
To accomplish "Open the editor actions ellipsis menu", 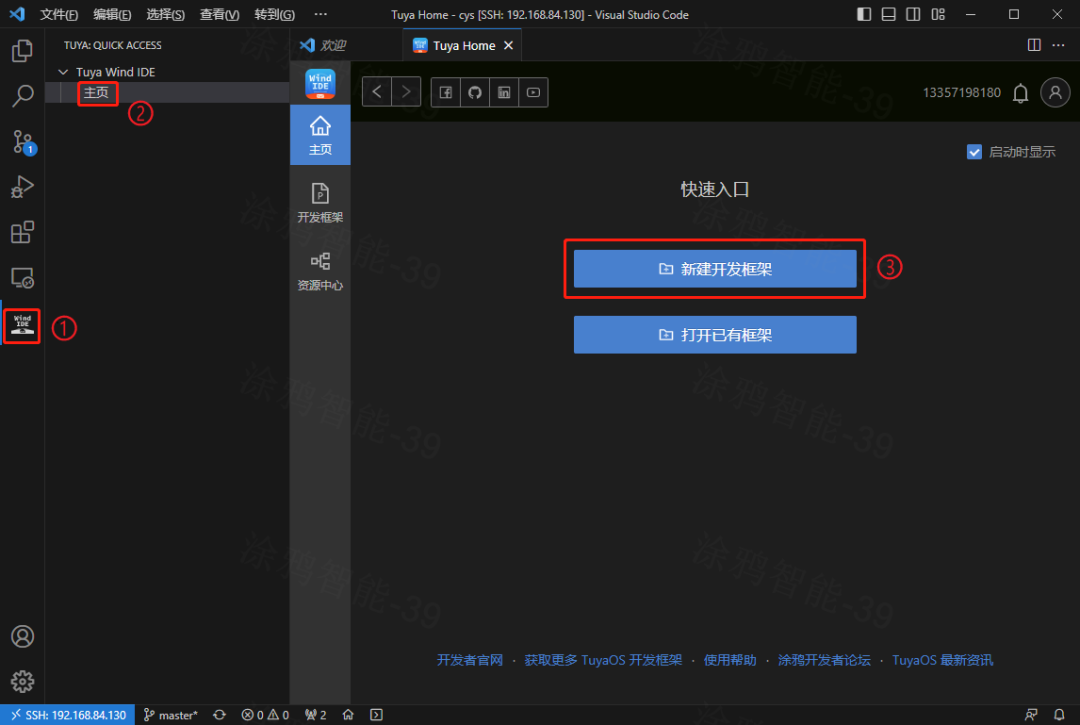I will (x=1057, y=45).
